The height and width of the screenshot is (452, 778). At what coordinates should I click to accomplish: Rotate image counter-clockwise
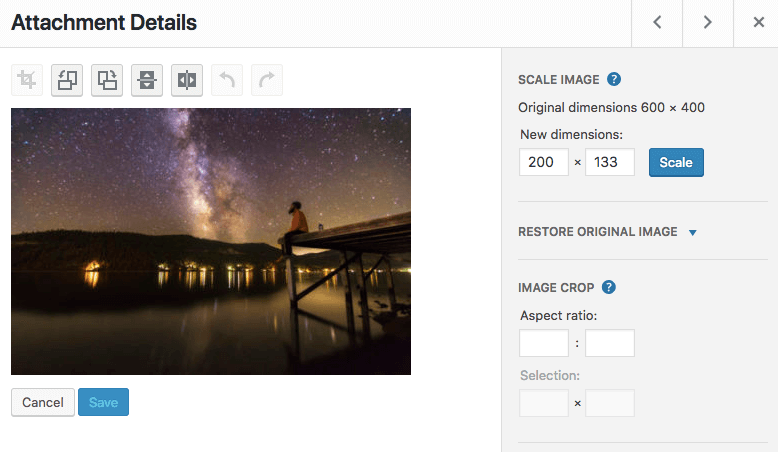coord(67,80)
